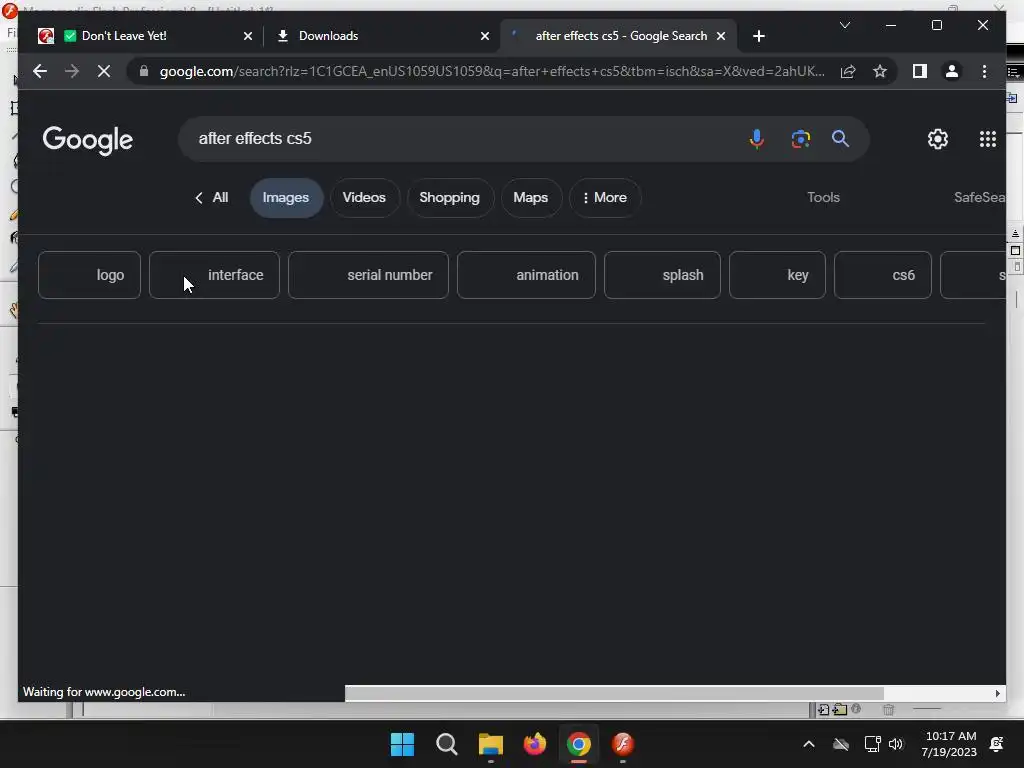1024x768 pixels.
Task: Click the Chrome address bar URL
Action: tap(491, 71)
